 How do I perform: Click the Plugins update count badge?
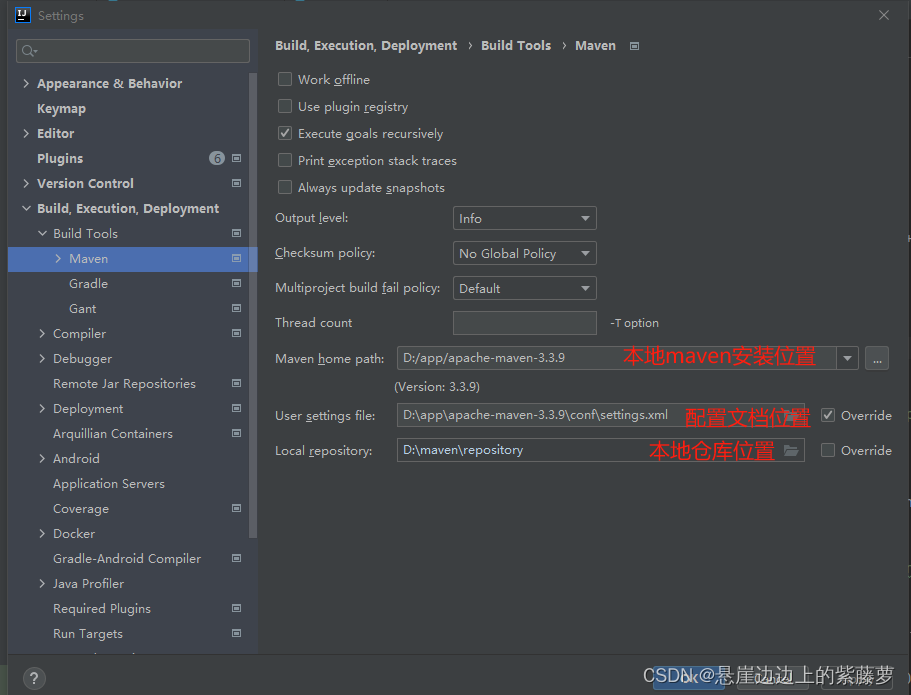pyautogui.click(x=217, y=158)
